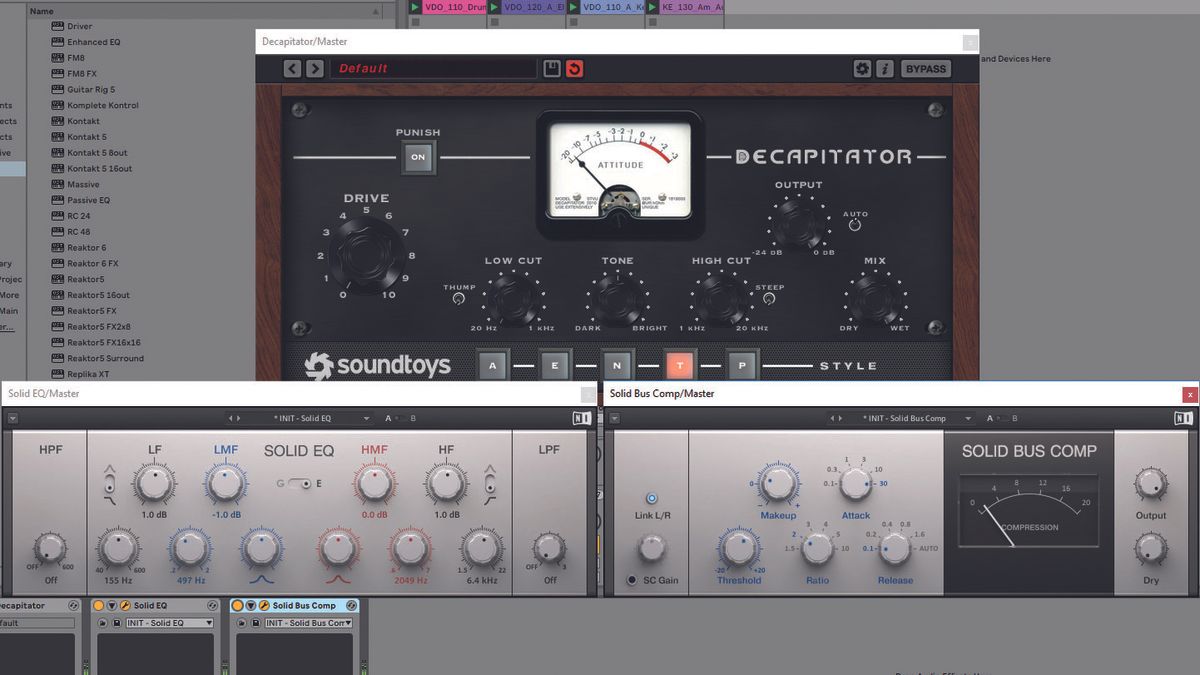Screen dimensions: 1200x675
Task: Collapse the Solid Bus Comp device with its fold triangle
Action: click(250, 605)
